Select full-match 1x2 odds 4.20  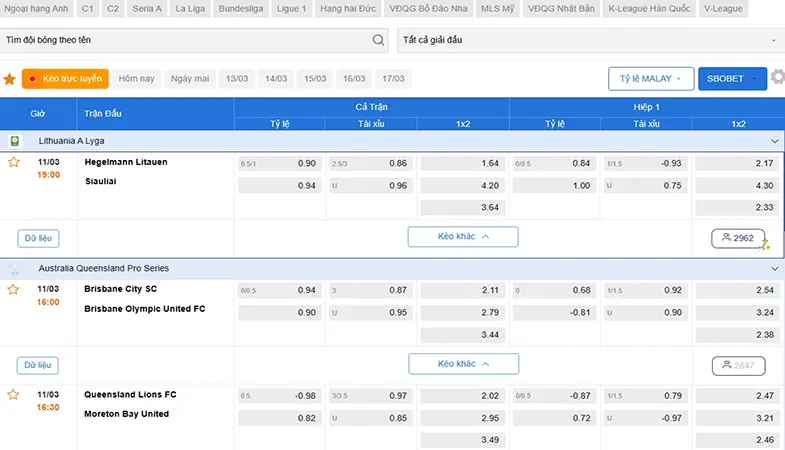pos(463,186)
